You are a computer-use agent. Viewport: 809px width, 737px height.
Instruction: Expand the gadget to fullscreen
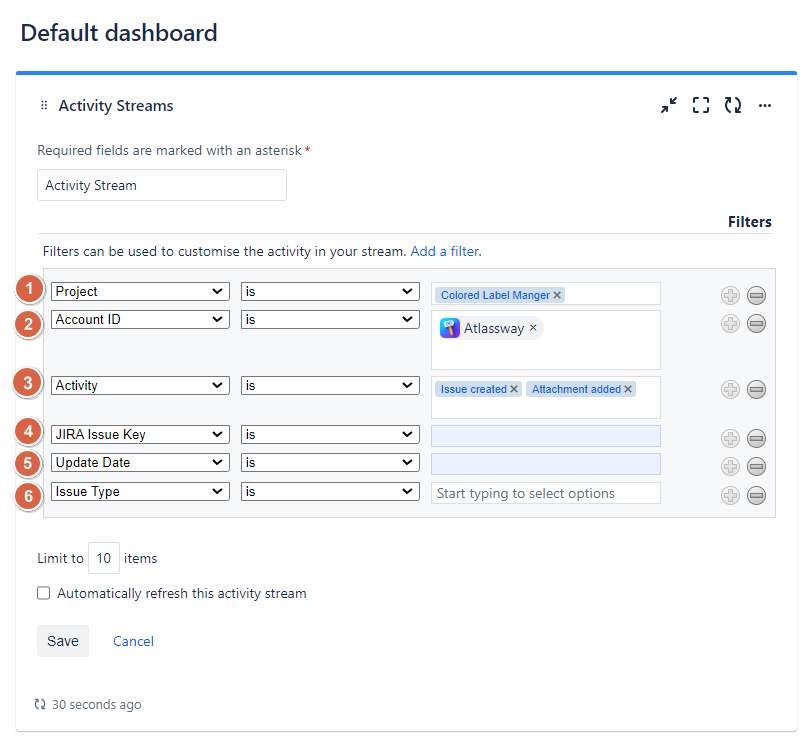[x=700, y=105]
